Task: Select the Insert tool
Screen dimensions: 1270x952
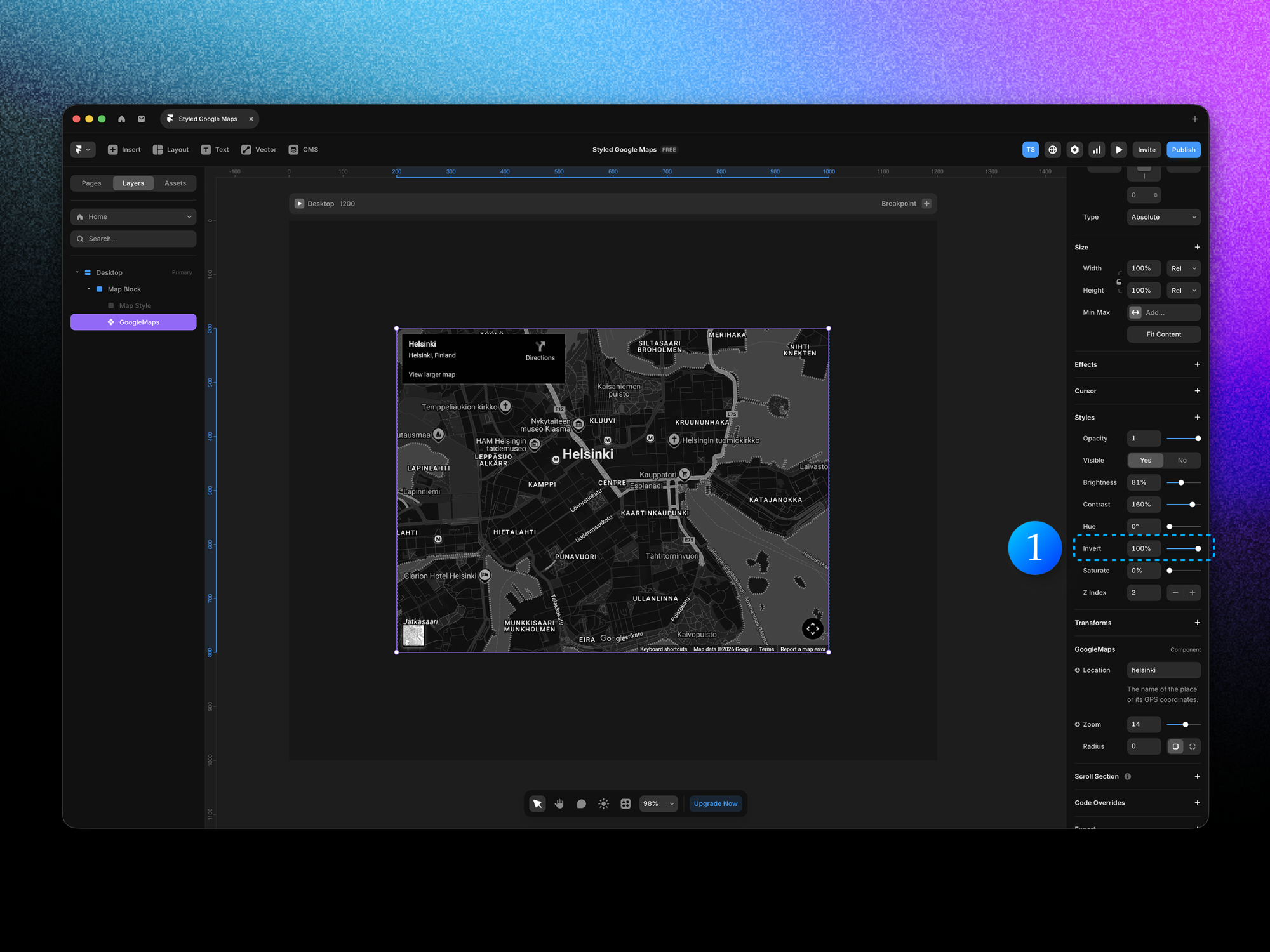Action: 124,149
